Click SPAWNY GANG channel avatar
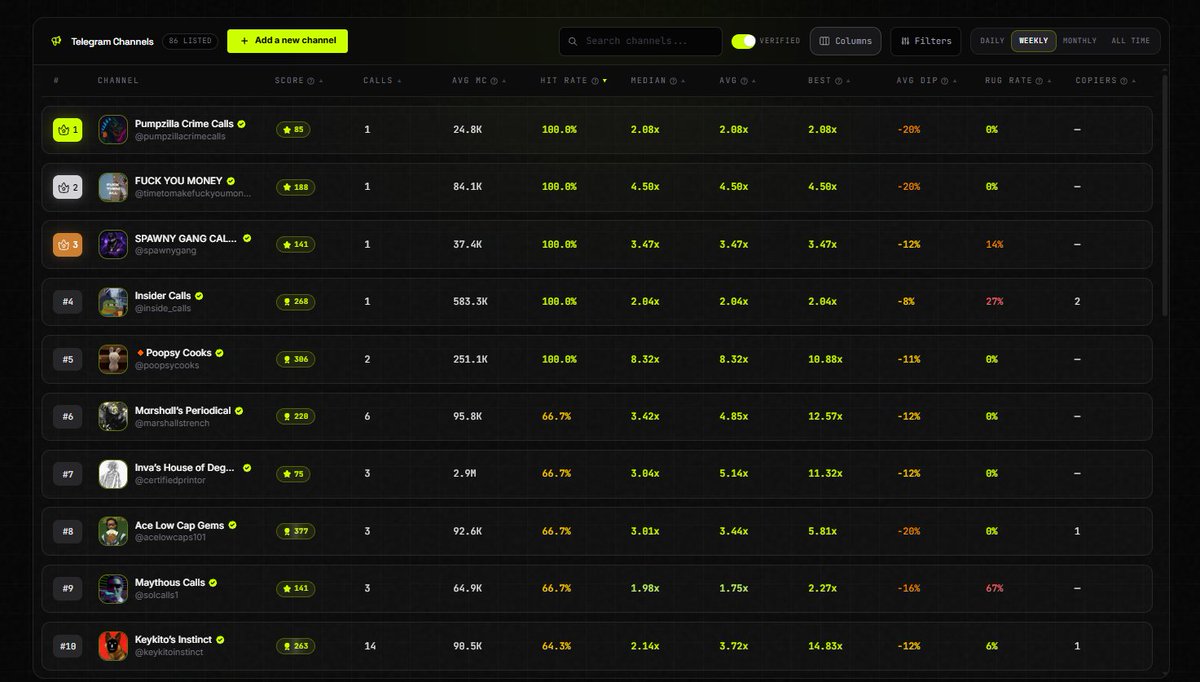Image resolution: width=1200 pixels, height=682 pixels. pos(113,244)
